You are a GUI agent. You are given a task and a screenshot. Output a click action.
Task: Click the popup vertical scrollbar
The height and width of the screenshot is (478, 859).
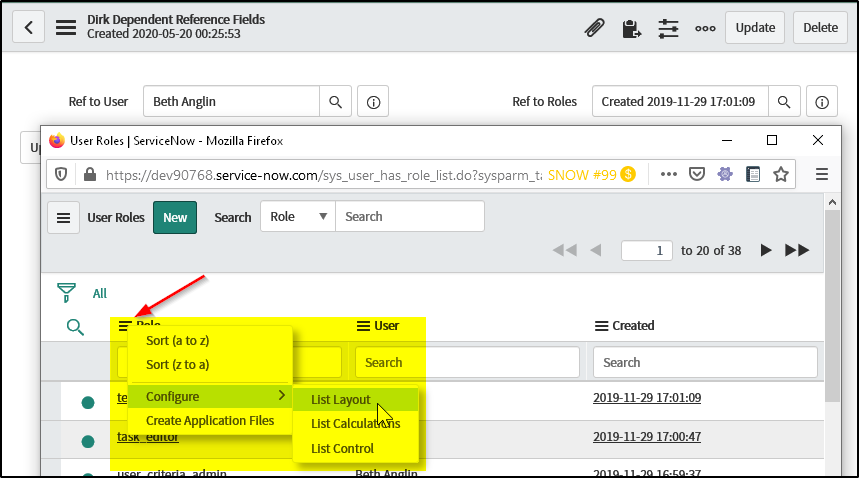click(832, 307)
